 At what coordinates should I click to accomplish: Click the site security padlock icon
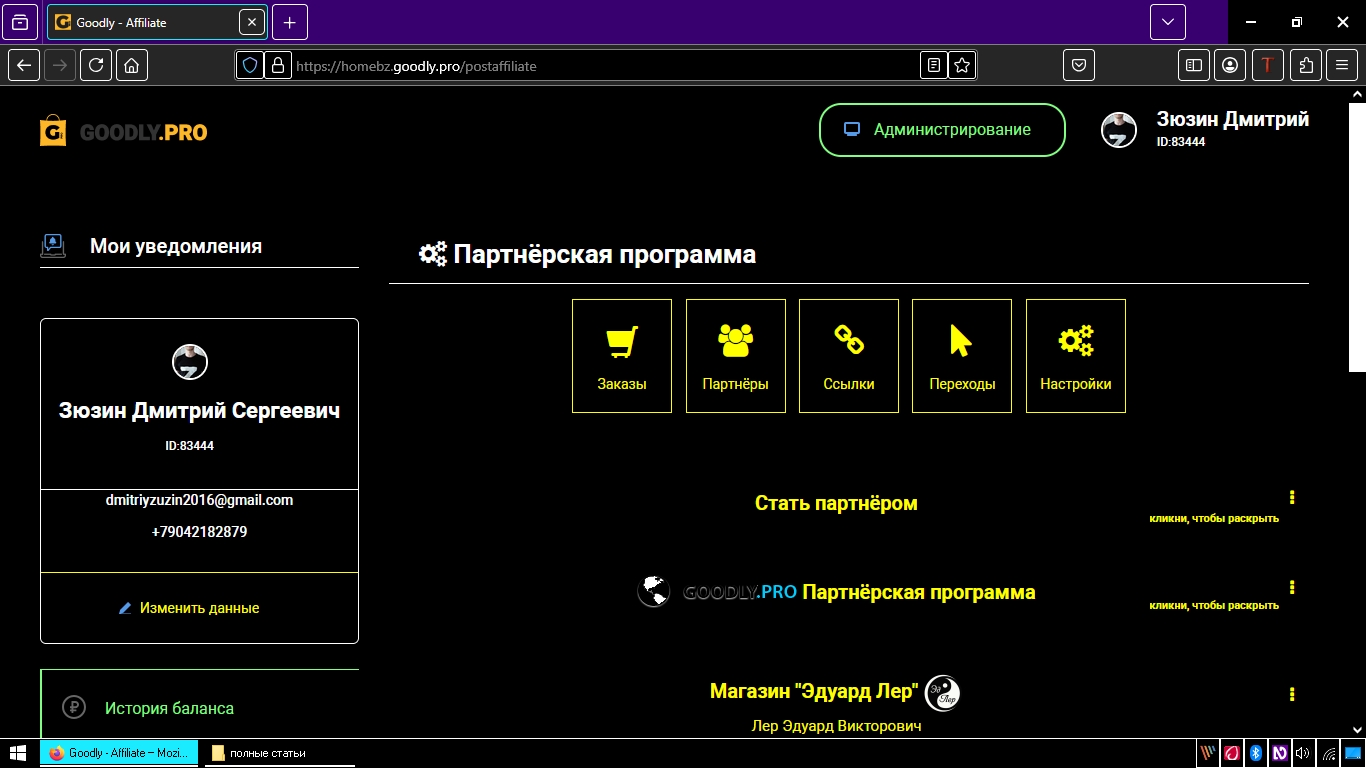[x=277, y=65]
